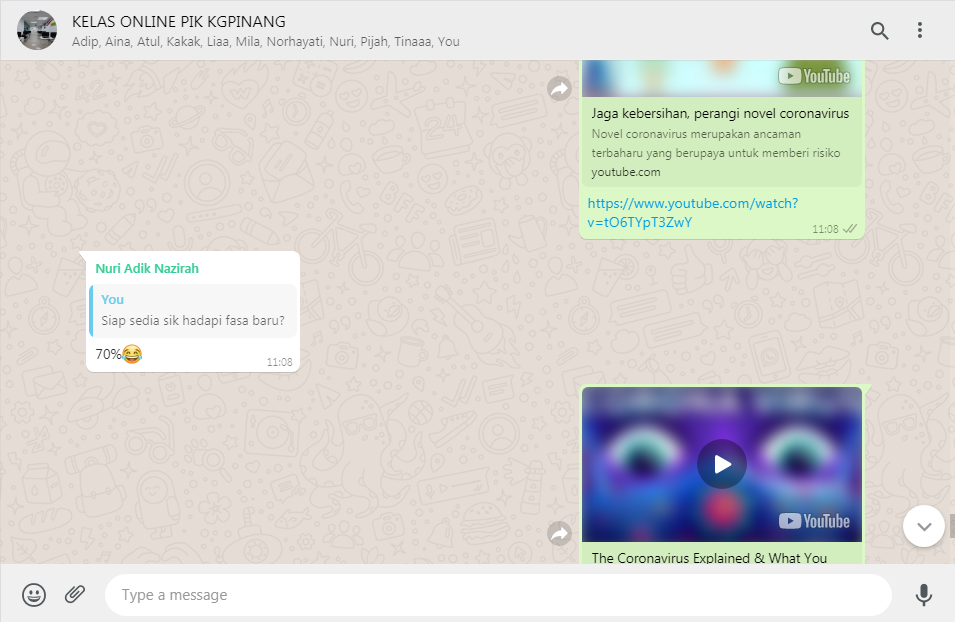Play the Coronavirus Explained video
The width and height of the screenshot is (955, 622).
[x=722, y=464]
